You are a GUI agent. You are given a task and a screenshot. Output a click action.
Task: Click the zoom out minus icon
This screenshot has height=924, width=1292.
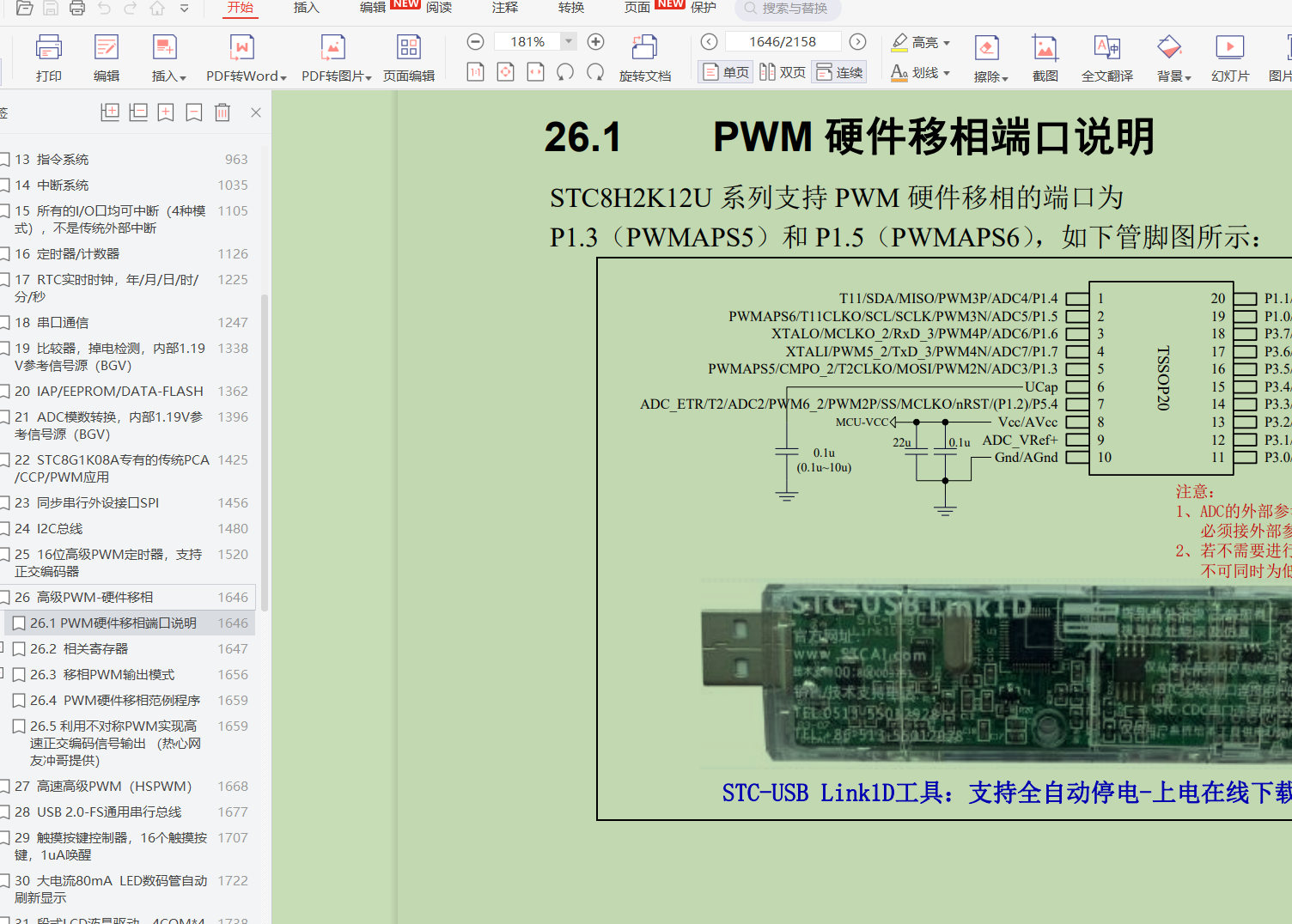475,41
